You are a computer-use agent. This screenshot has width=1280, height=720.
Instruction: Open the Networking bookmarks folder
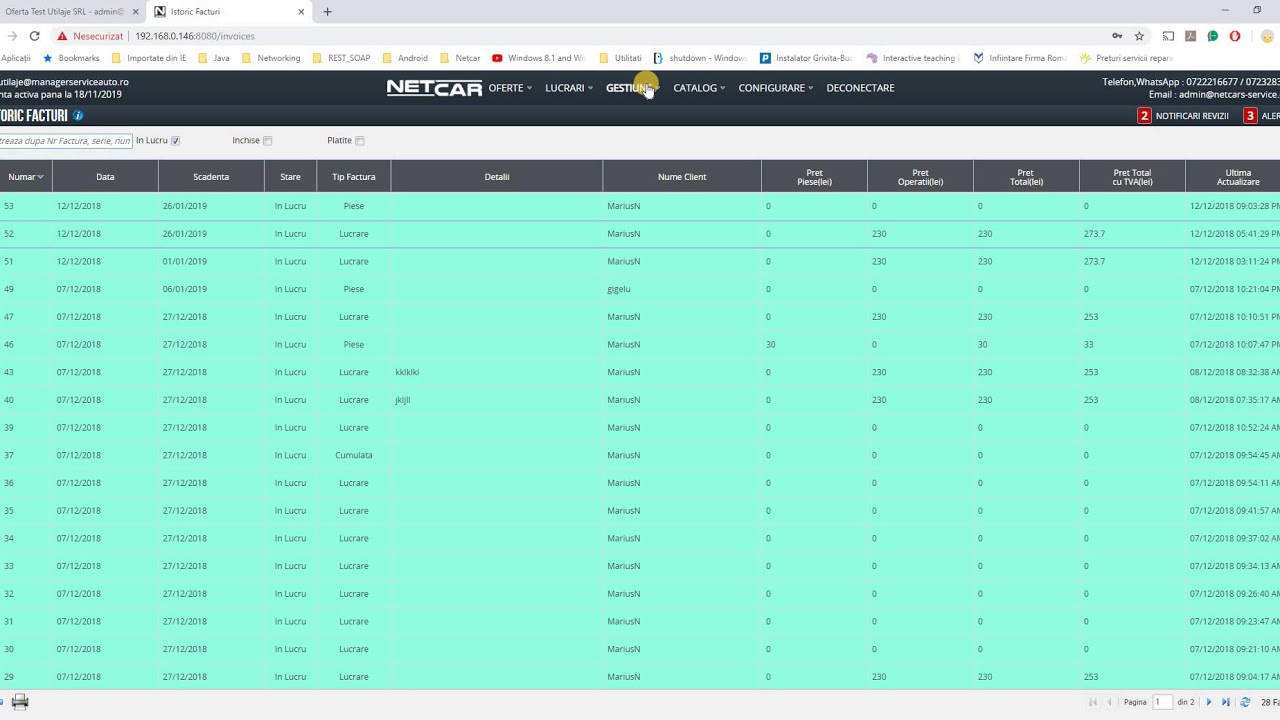tap(271, 58)
